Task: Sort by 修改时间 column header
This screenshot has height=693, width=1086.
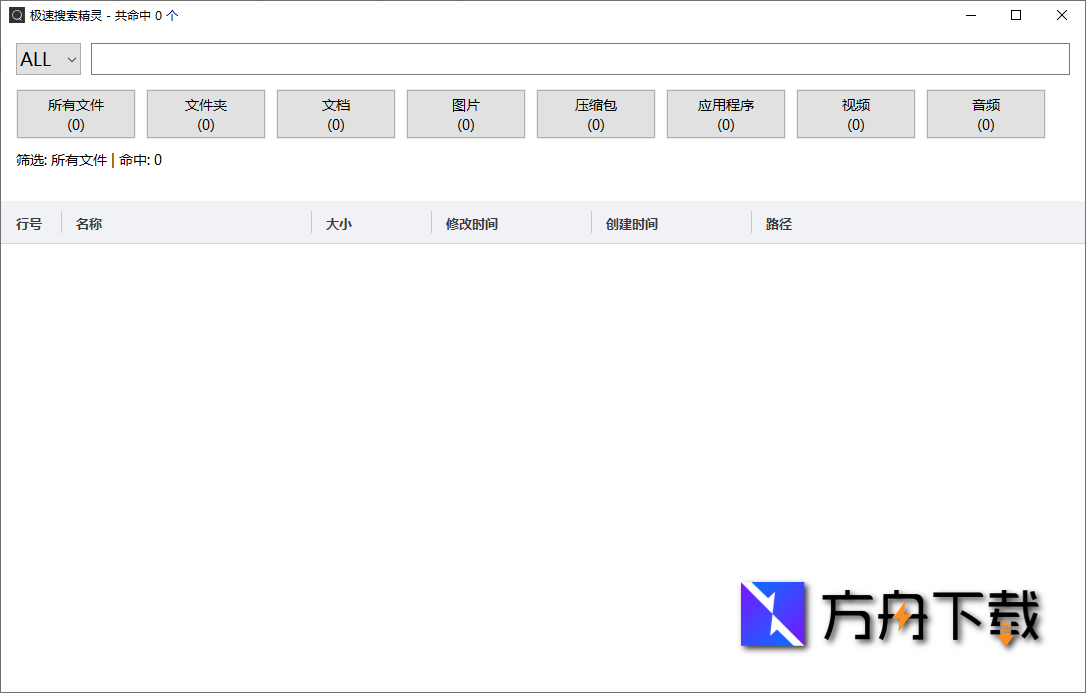Action: 471,223
